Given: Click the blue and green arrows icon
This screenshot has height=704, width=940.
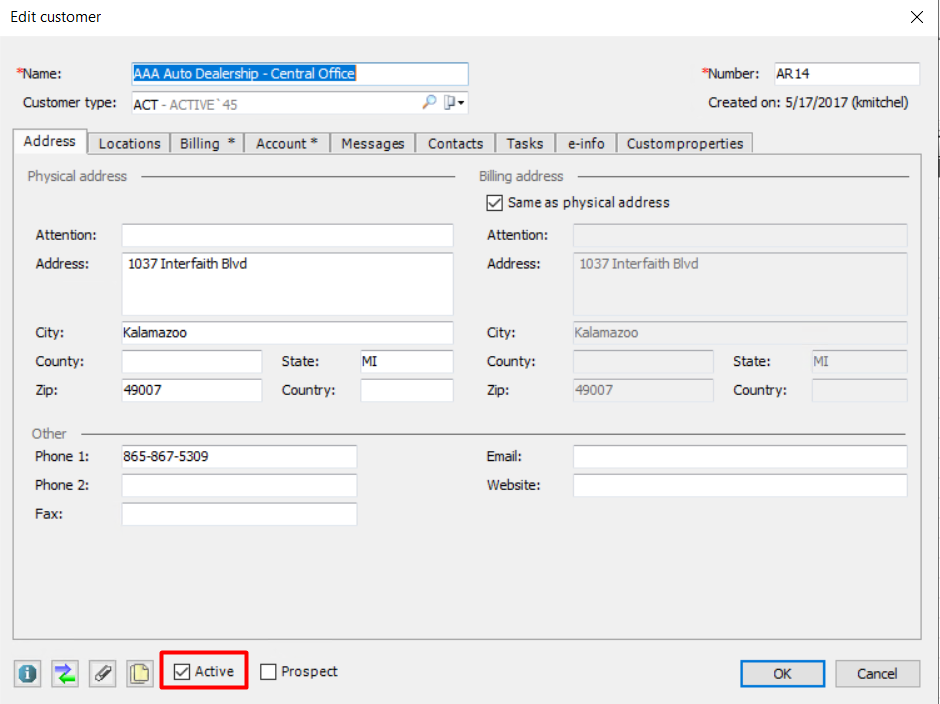Looking at the screenshot, I should pos(65,673).
